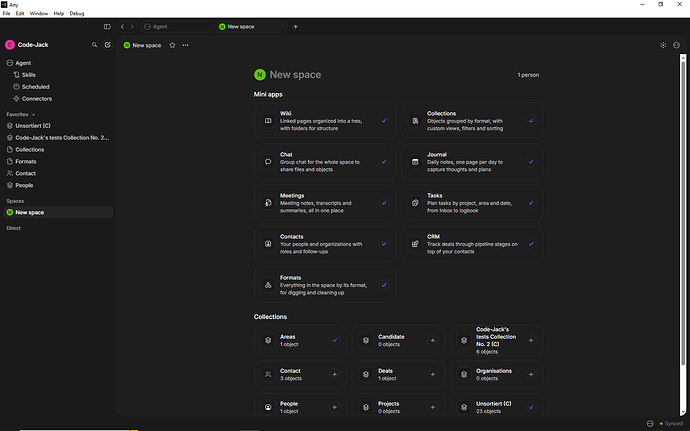The image size is (690, 431).
Task: Uncheck the Collections mini app
Action: (x=531, y=121)
